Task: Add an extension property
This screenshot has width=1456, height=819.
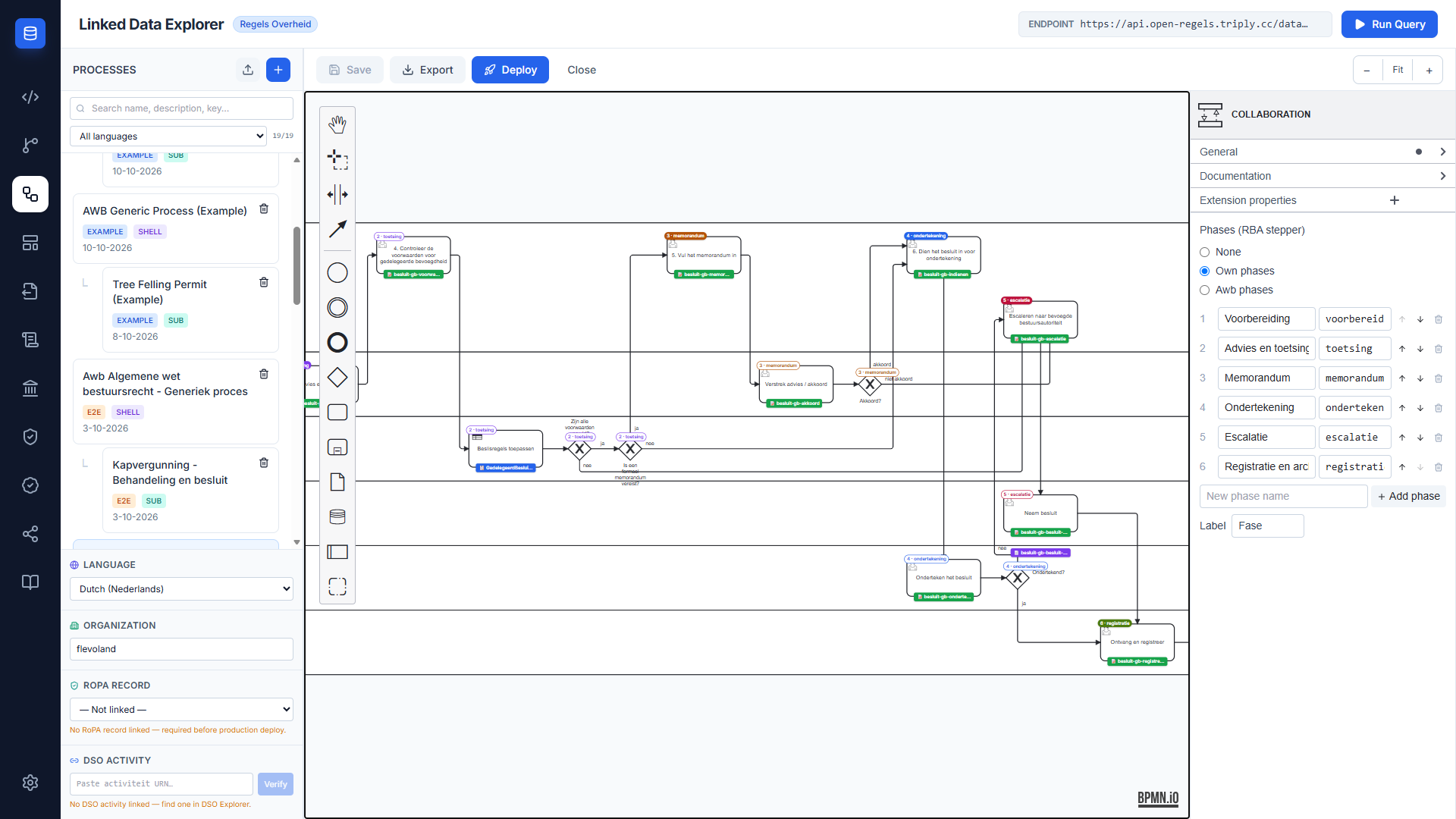Action: pos(1394,200)
